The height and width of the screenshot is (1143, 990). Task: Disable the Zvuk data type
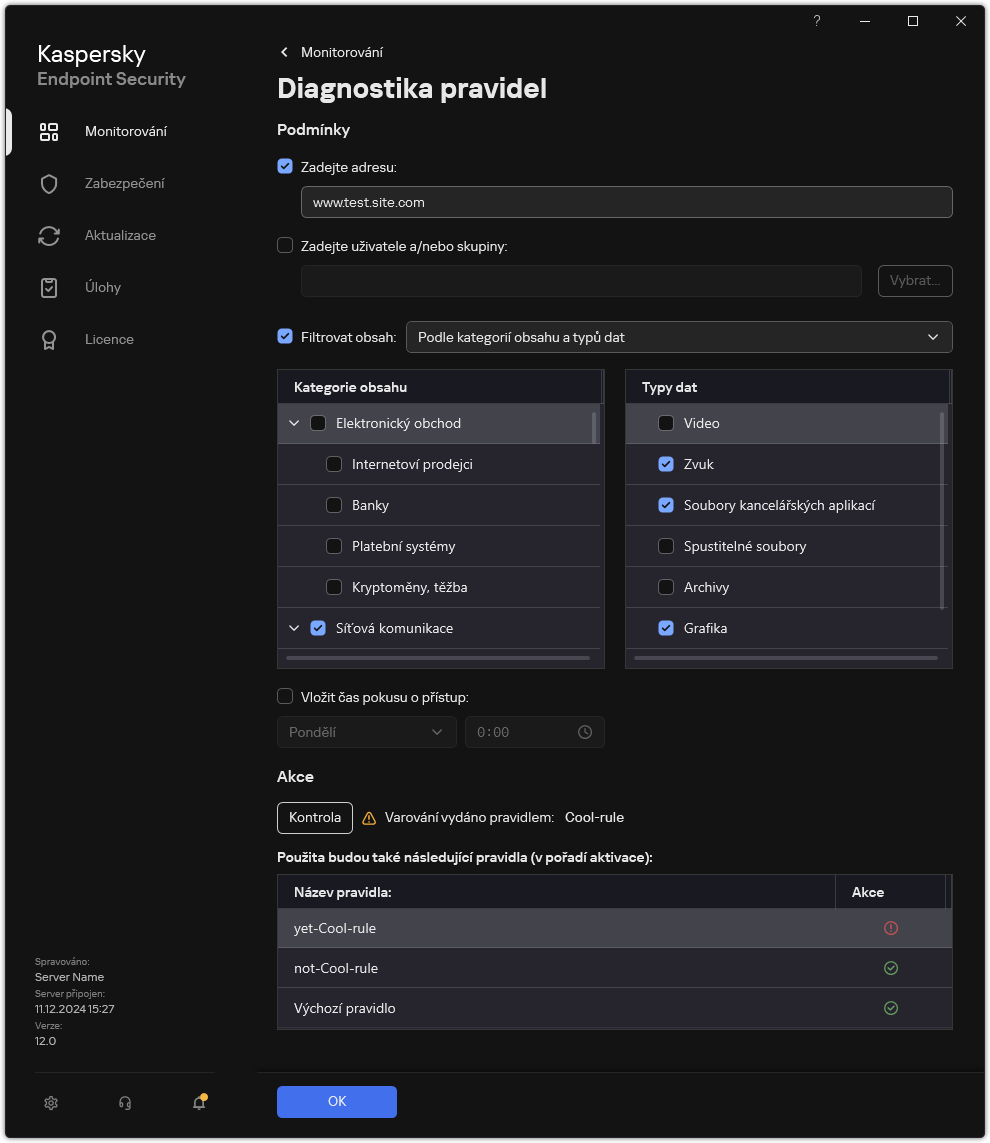coord(666,464)
